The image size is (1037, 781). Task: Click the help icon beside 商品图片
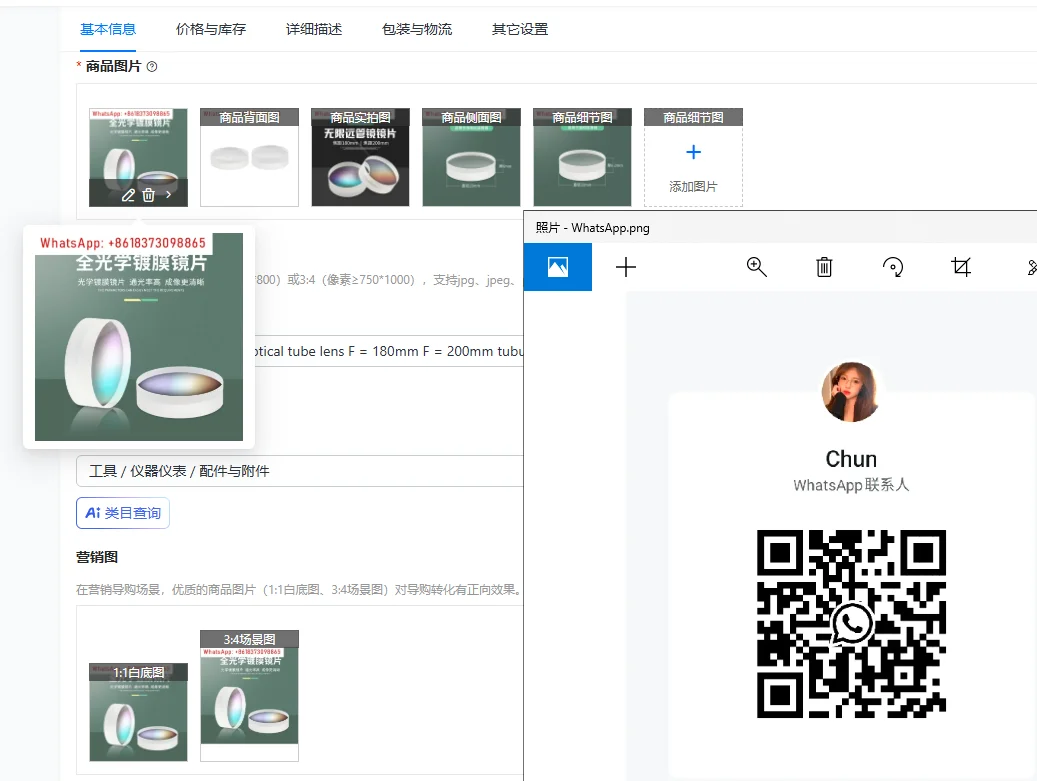pos(152,66)
